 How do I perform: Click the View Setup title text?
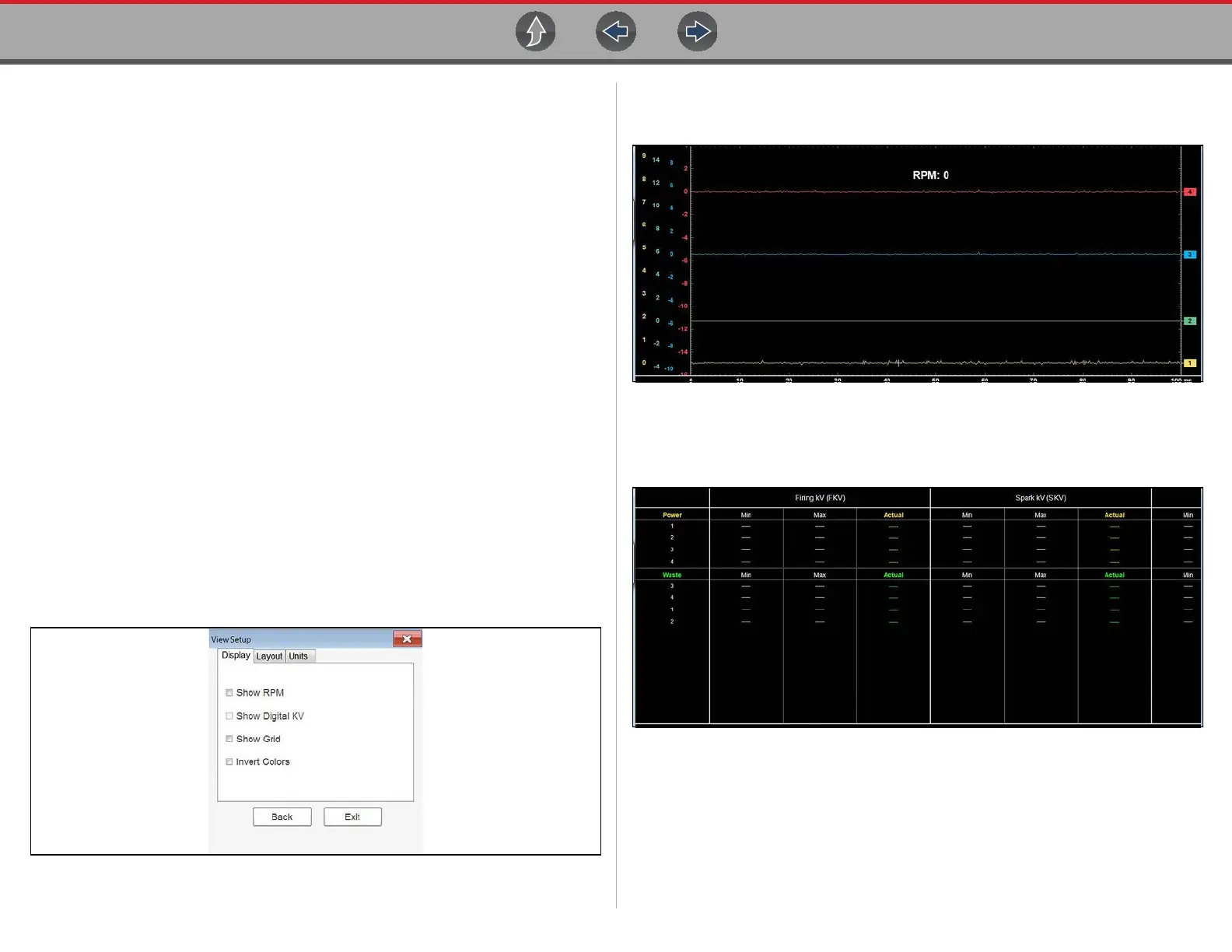(x=231, y=640)
